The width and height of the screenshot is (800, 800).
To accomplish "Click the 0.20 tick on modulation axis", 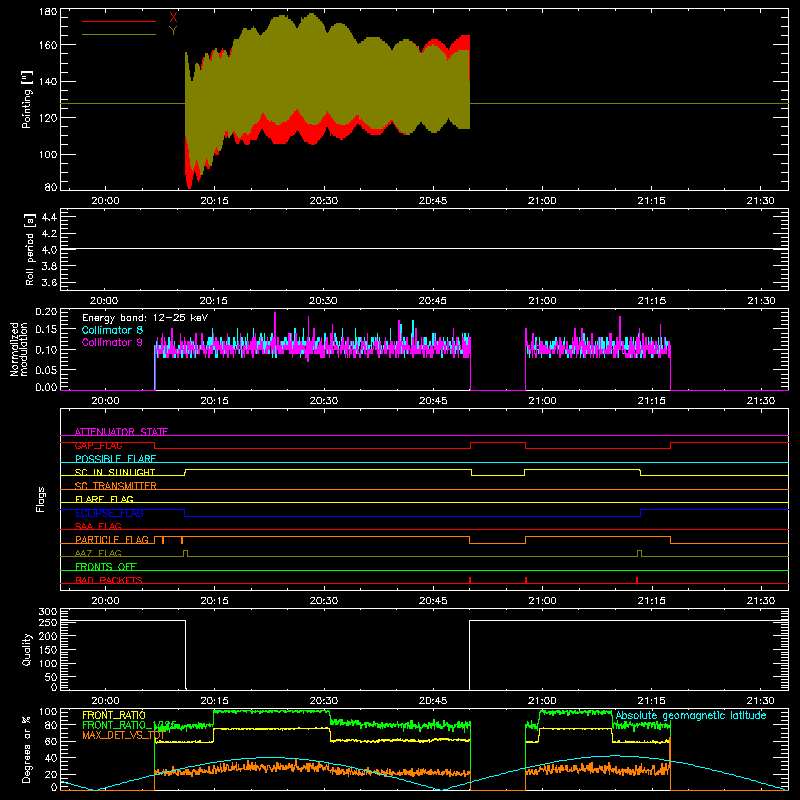I will click(x=46, y=312).
